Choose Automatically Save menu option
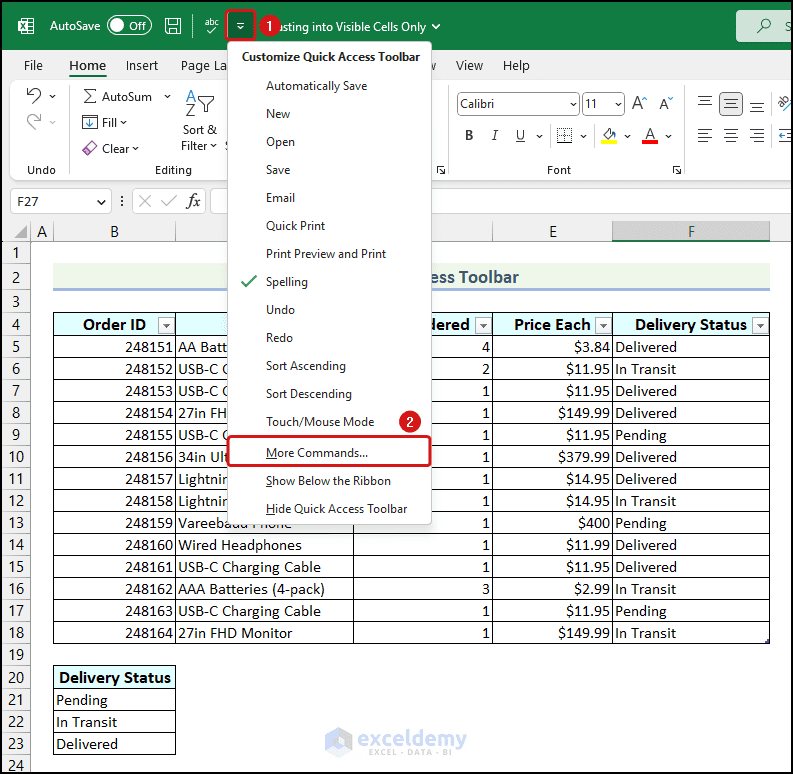This screenshot has height=774, width=793. (x=329, y=86)
